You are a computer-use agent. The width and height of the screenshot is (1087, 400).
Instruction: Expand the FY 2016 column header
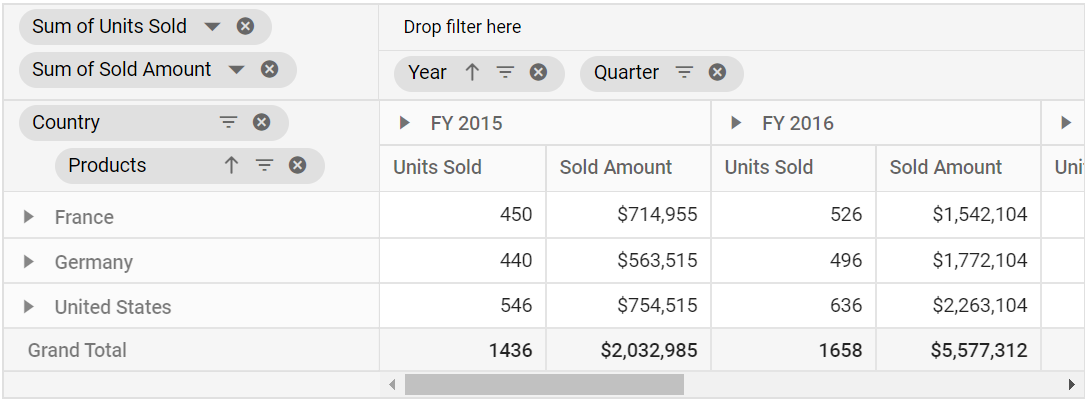point(736,123)
